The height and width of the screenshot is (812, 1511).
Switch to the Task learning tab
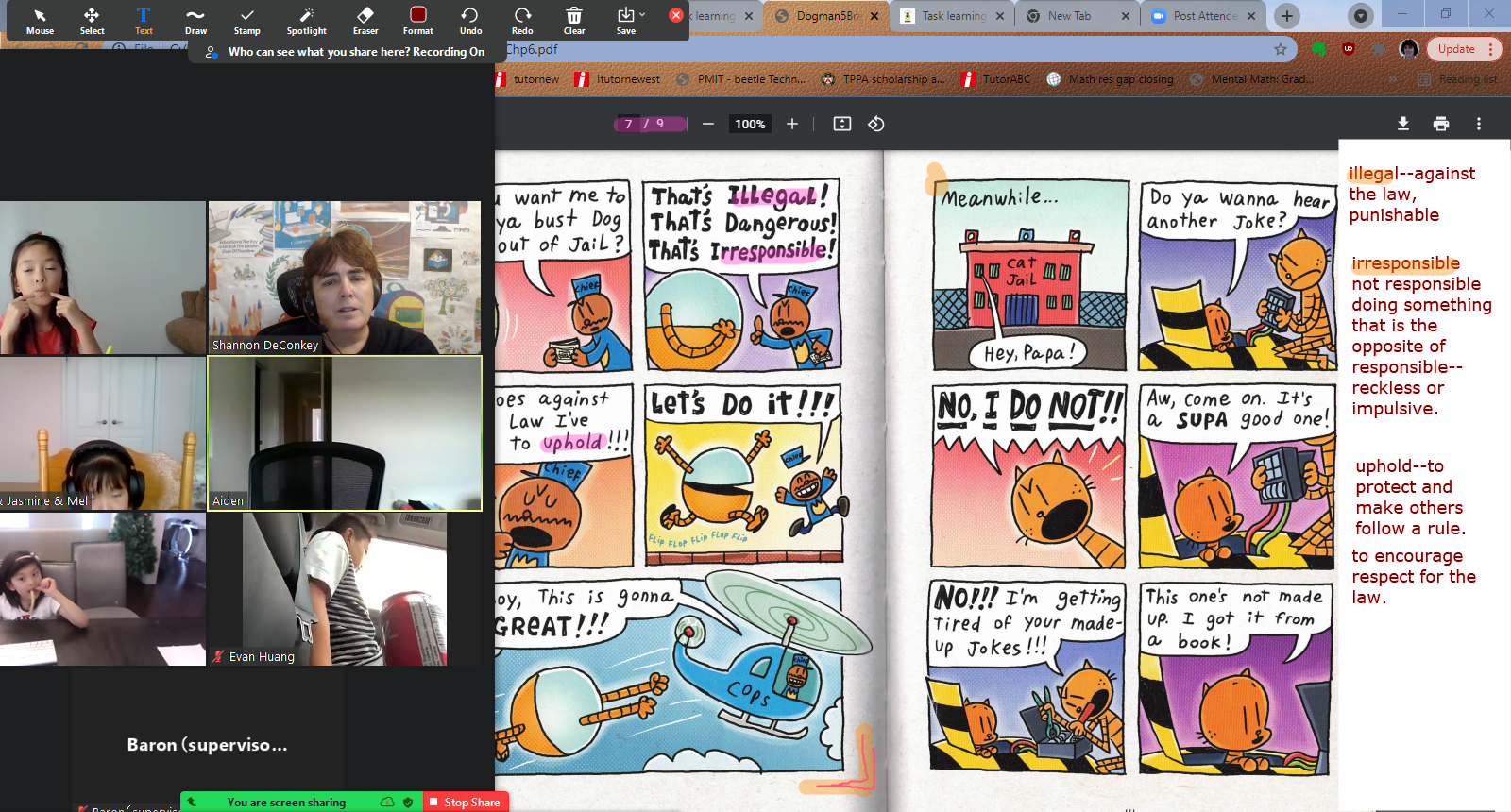(x=953, y=16)
